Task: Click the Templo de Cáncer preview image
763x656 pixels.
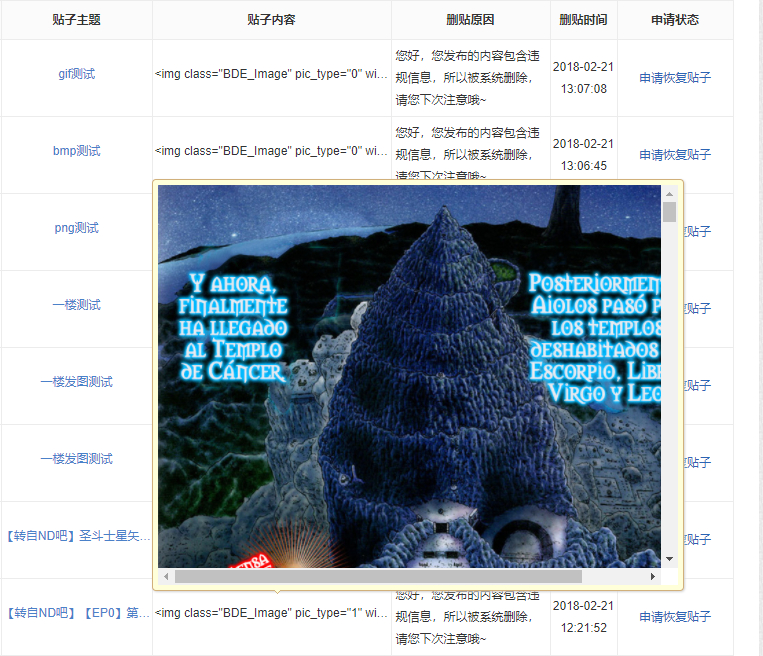Action: (x=409, y=376)
